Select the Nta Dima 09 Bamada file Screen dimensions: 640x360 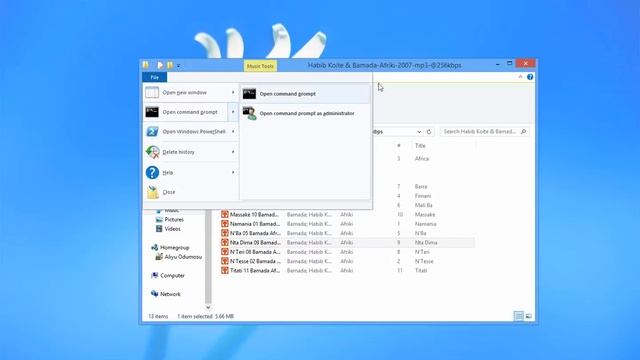255,242
